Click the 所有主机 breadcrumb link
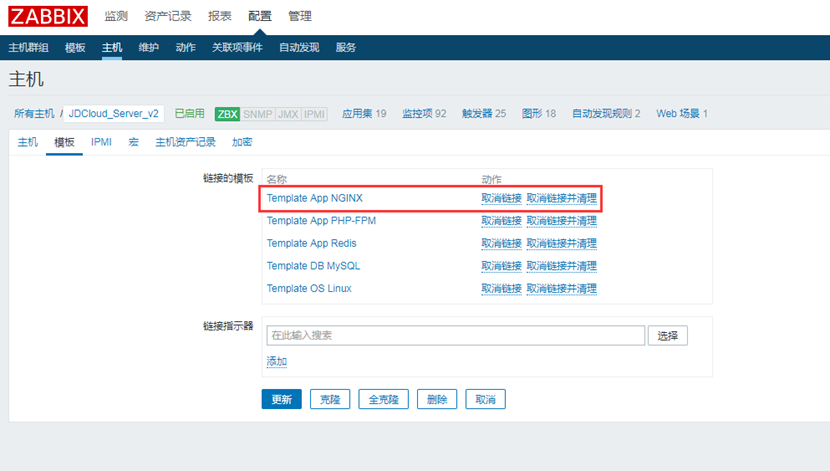Image resolution: width=830 pixels, height=471 pixels. pos(34,113)
